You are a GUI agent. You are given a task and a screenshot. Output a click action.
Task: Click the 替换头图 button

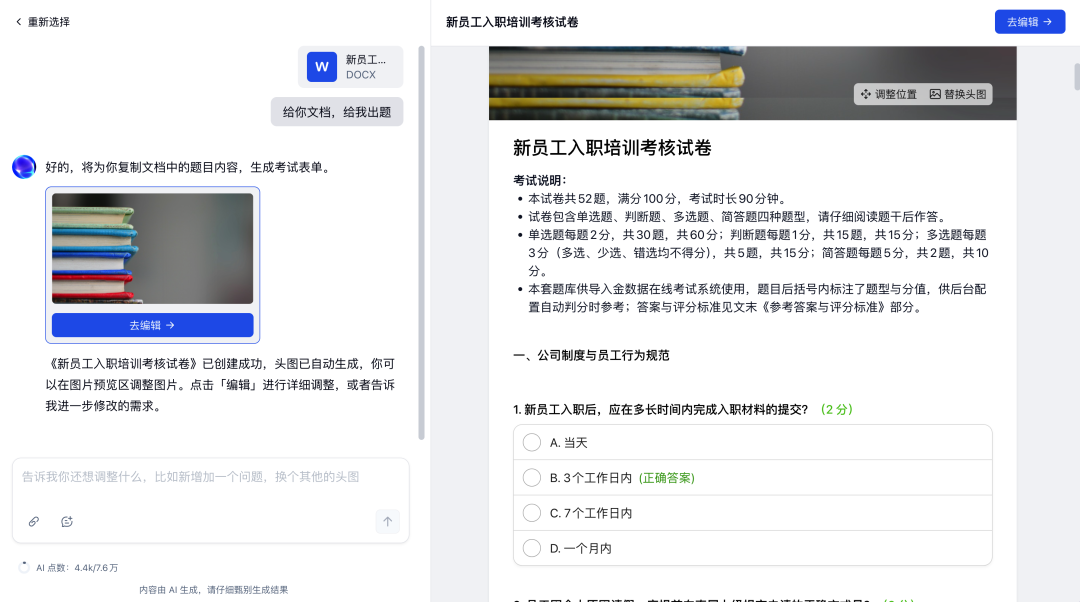958,94
